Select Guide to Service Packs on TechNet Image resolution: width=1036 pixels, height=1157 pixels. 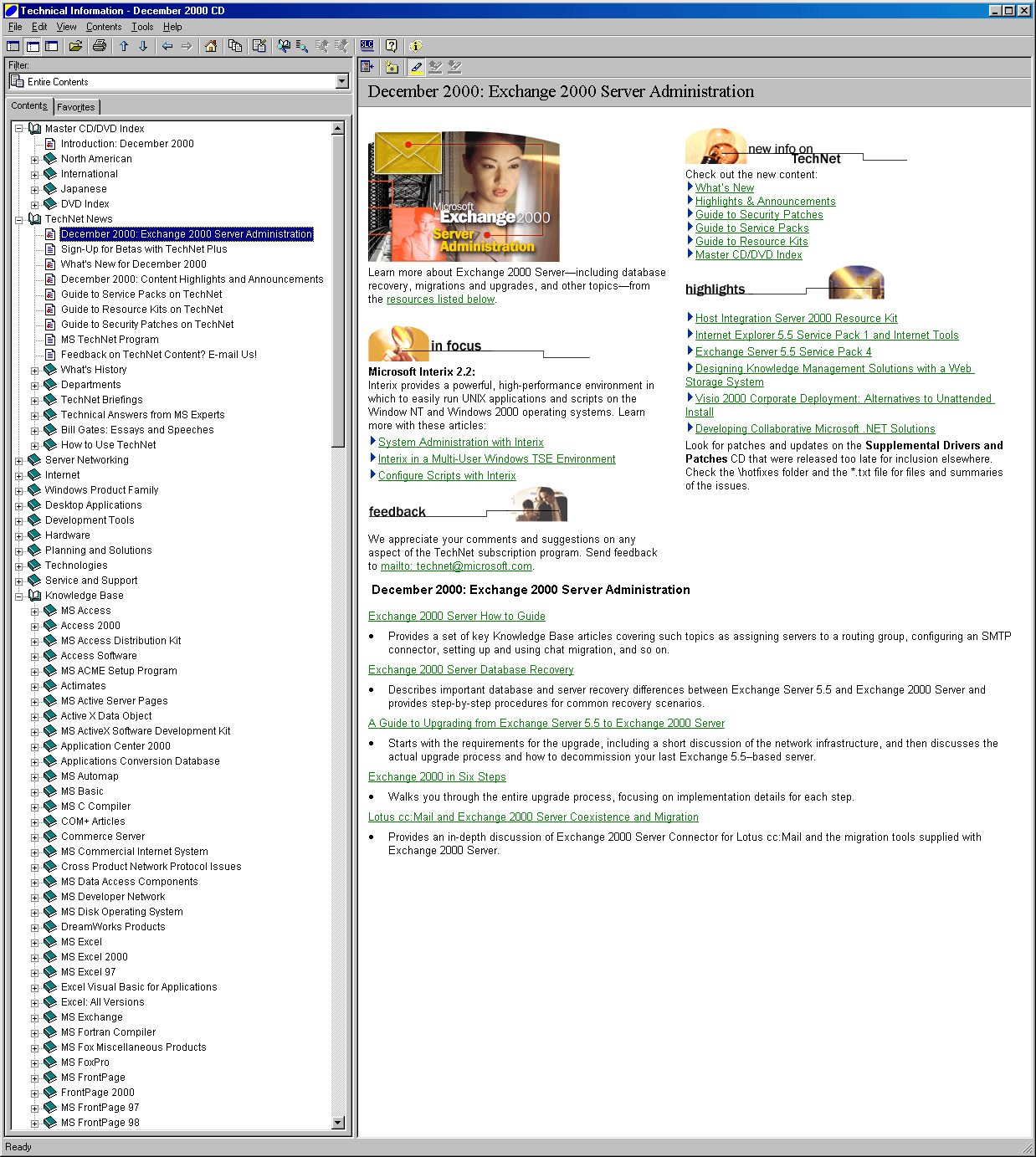[141, 294]
